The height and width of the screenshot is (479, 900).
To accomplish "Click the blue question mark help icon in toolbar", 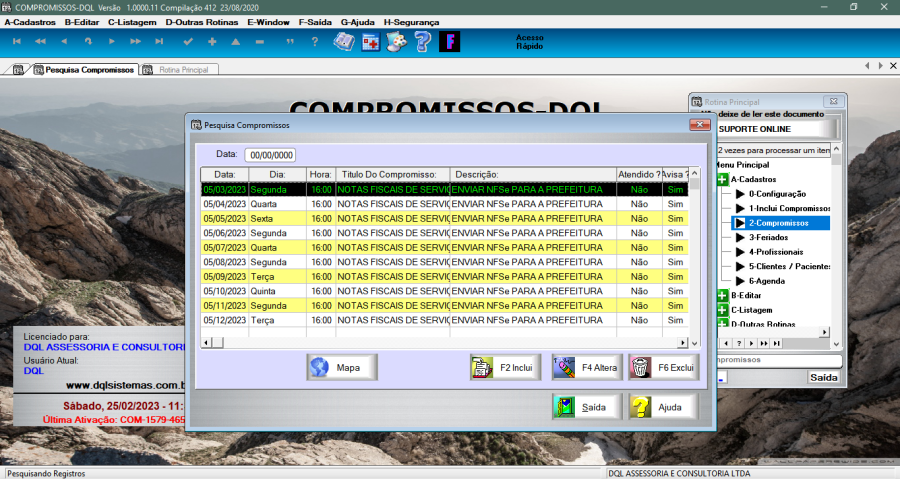I will tap(422, 42).
